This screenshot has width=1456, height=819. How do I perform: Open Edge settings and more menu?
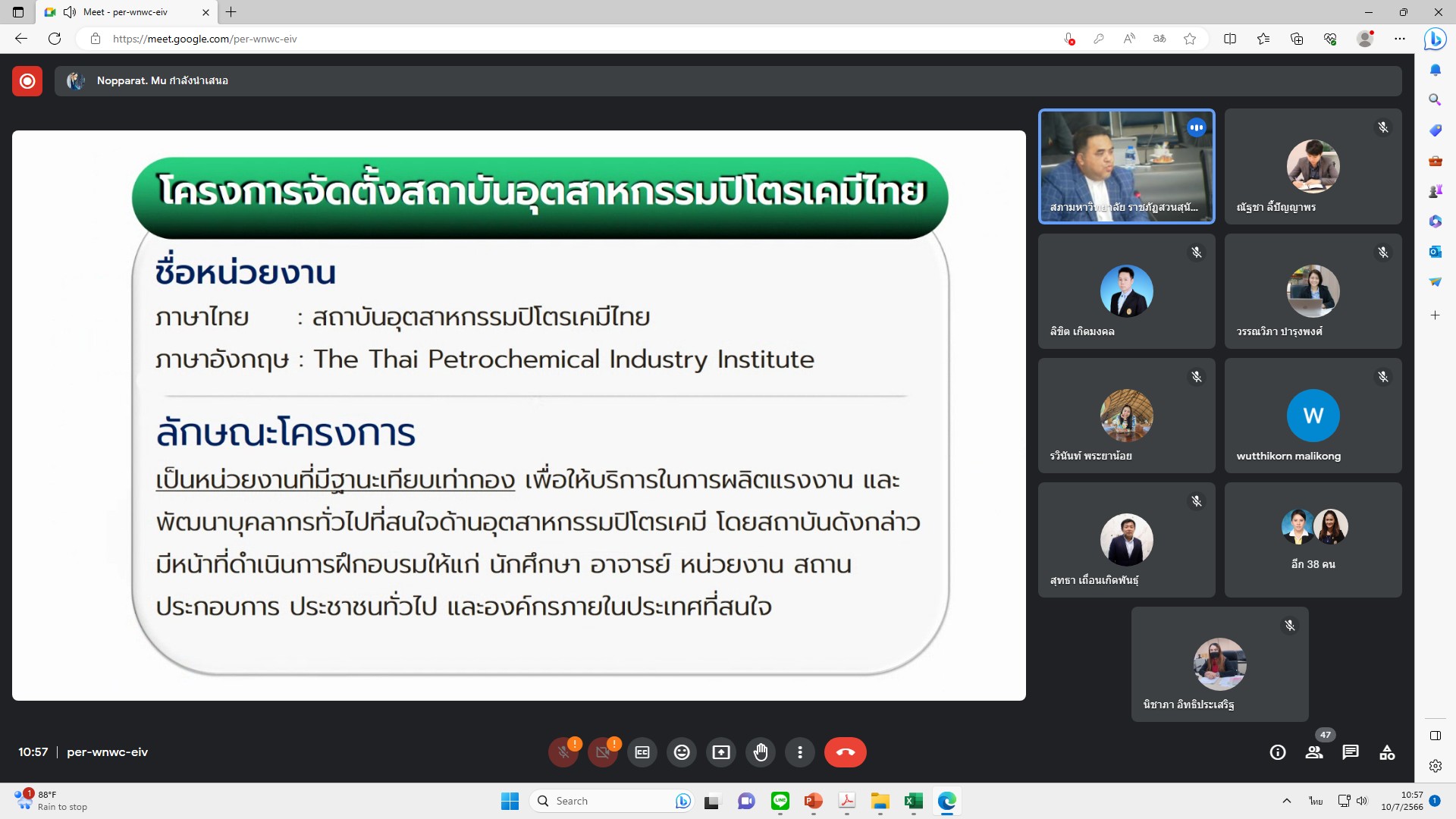1400,39
